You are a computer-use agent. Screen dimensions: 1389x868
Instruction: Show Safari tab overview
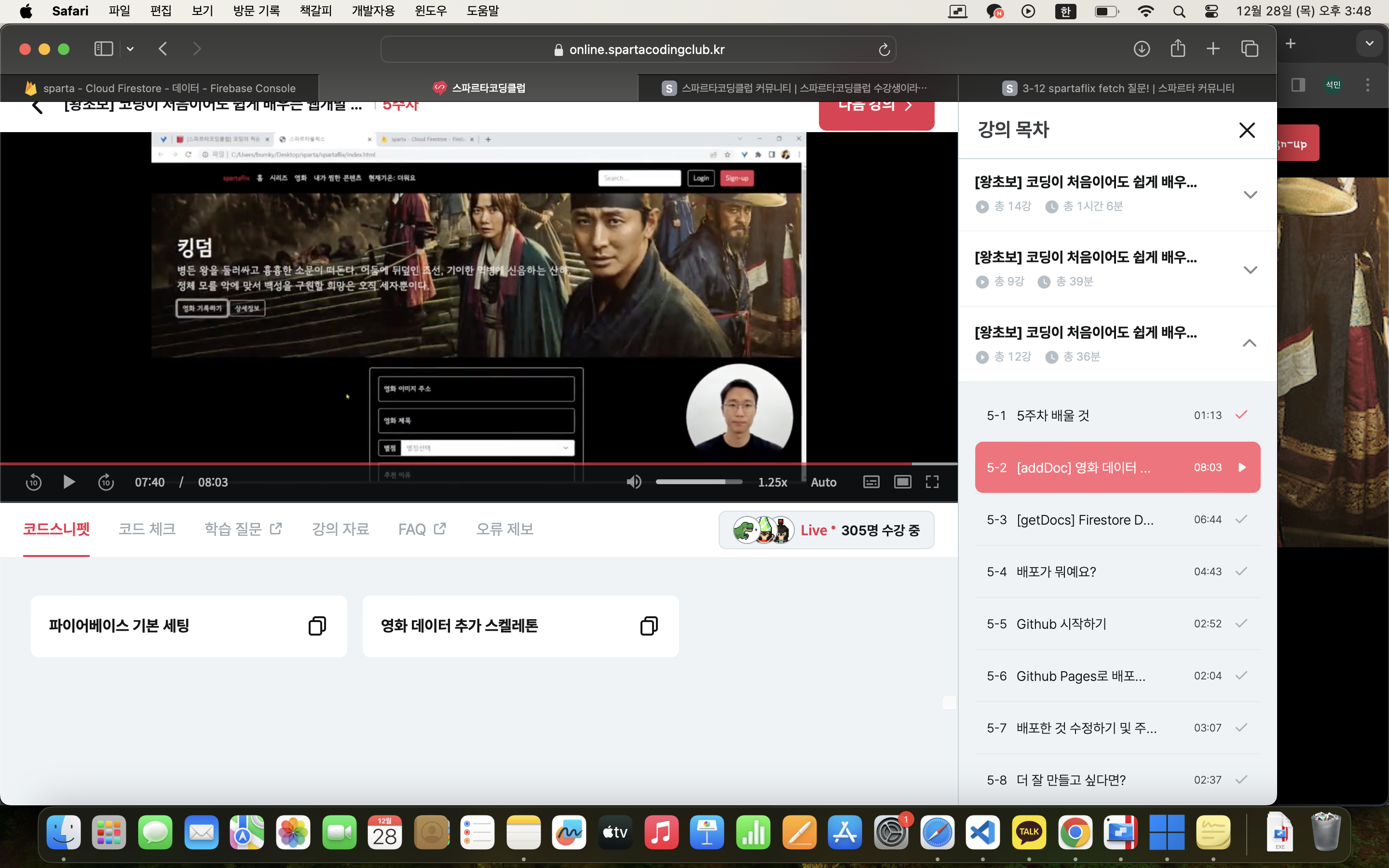[x=1250, y=49]
